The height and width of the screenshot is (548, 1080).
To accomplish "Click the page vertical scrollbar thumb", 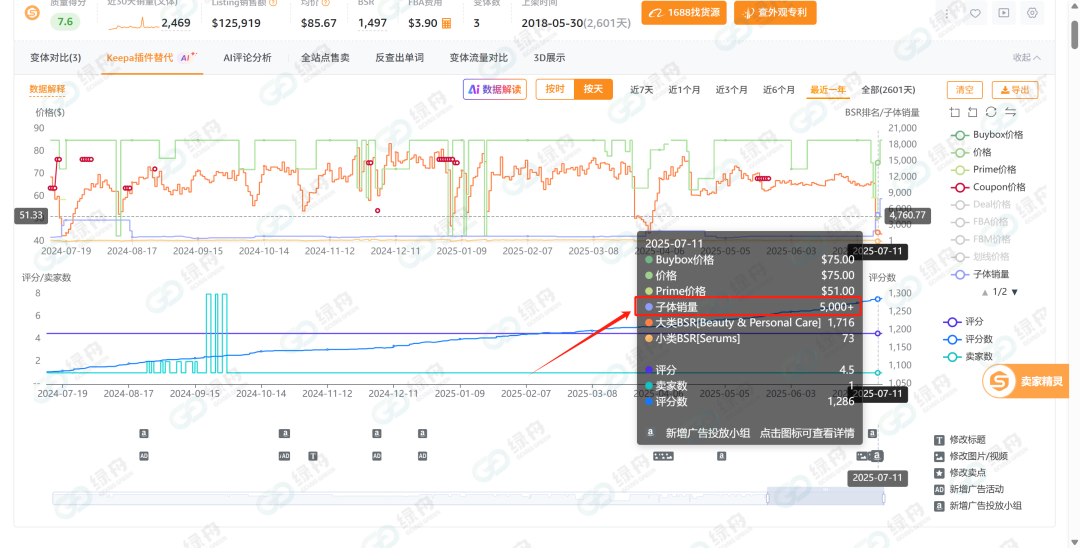I will point(1075,34).
